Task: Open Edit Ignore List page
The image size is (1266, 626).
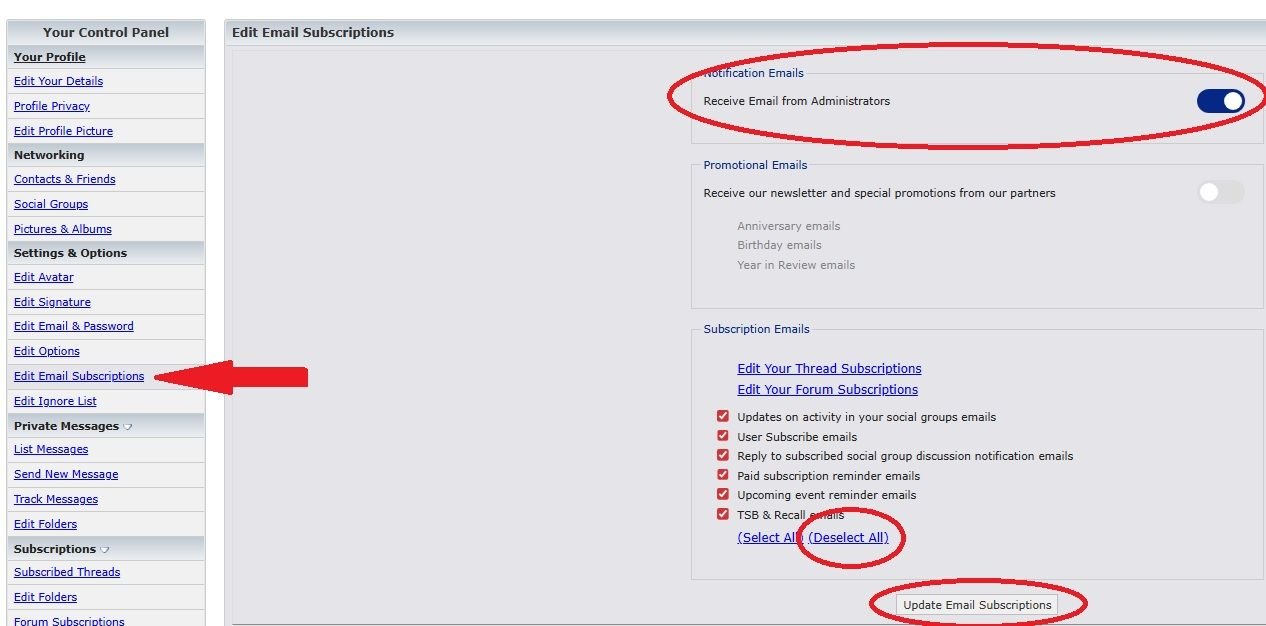Action: click(x=55, y=401)
